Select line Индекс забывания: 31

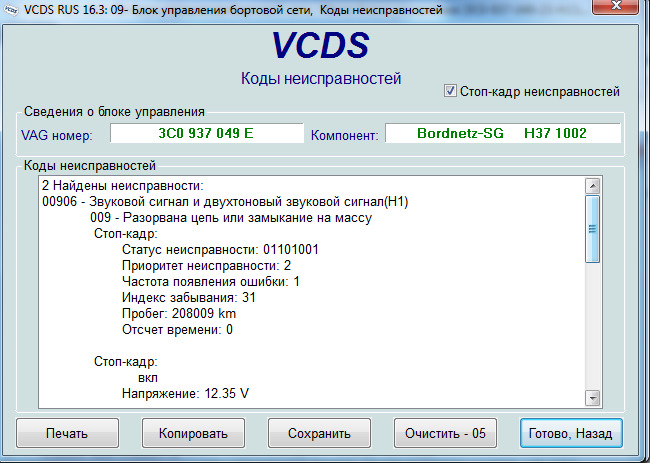tap(189, 298)
